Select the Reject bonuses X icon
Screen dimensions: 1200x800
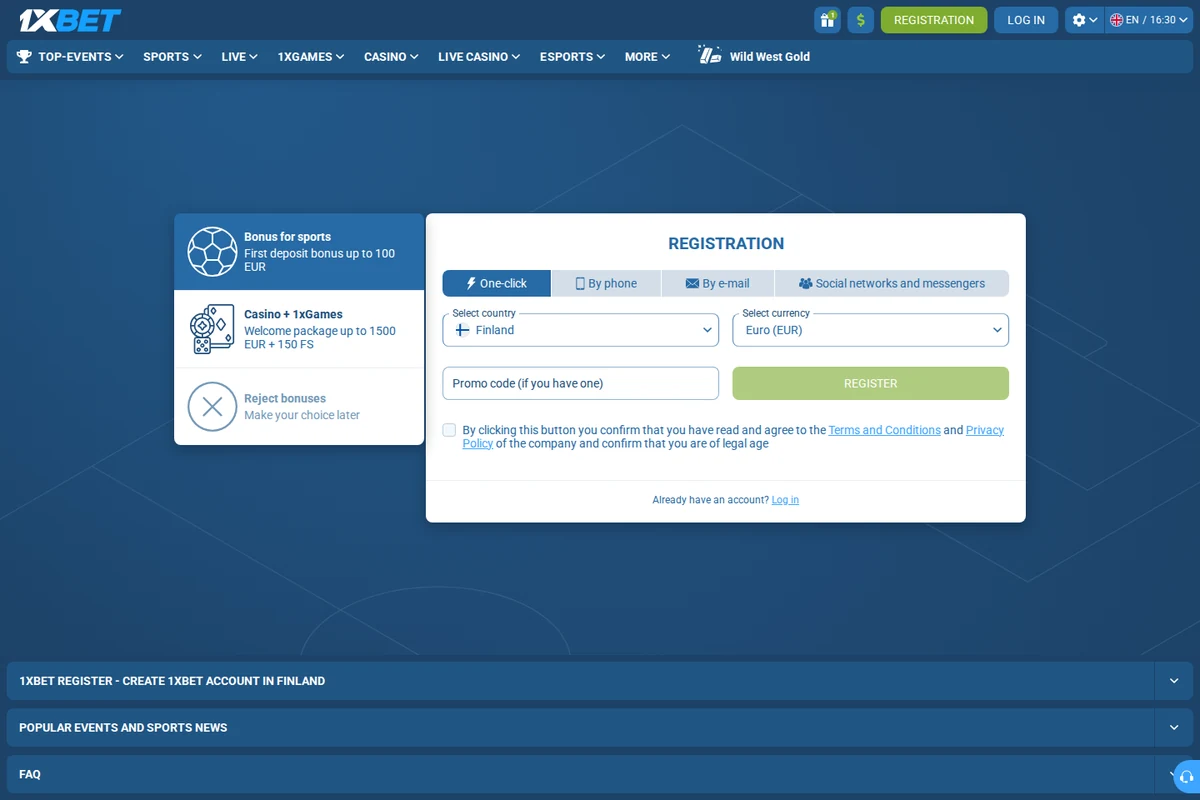pos(212,407)
